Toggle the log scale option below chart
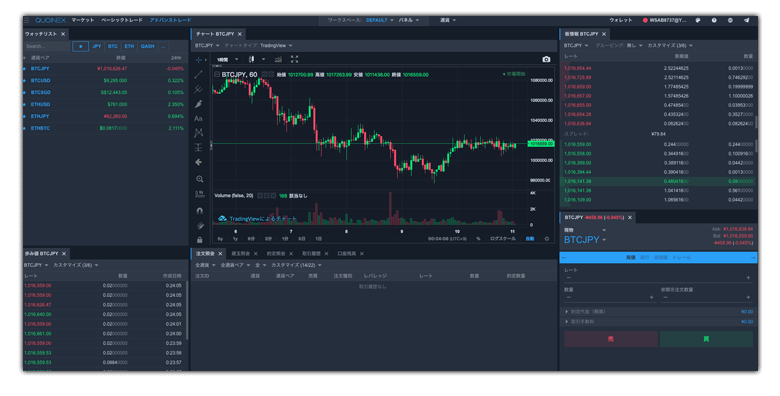Screen dimensions: 780x396 click(503, 239)
